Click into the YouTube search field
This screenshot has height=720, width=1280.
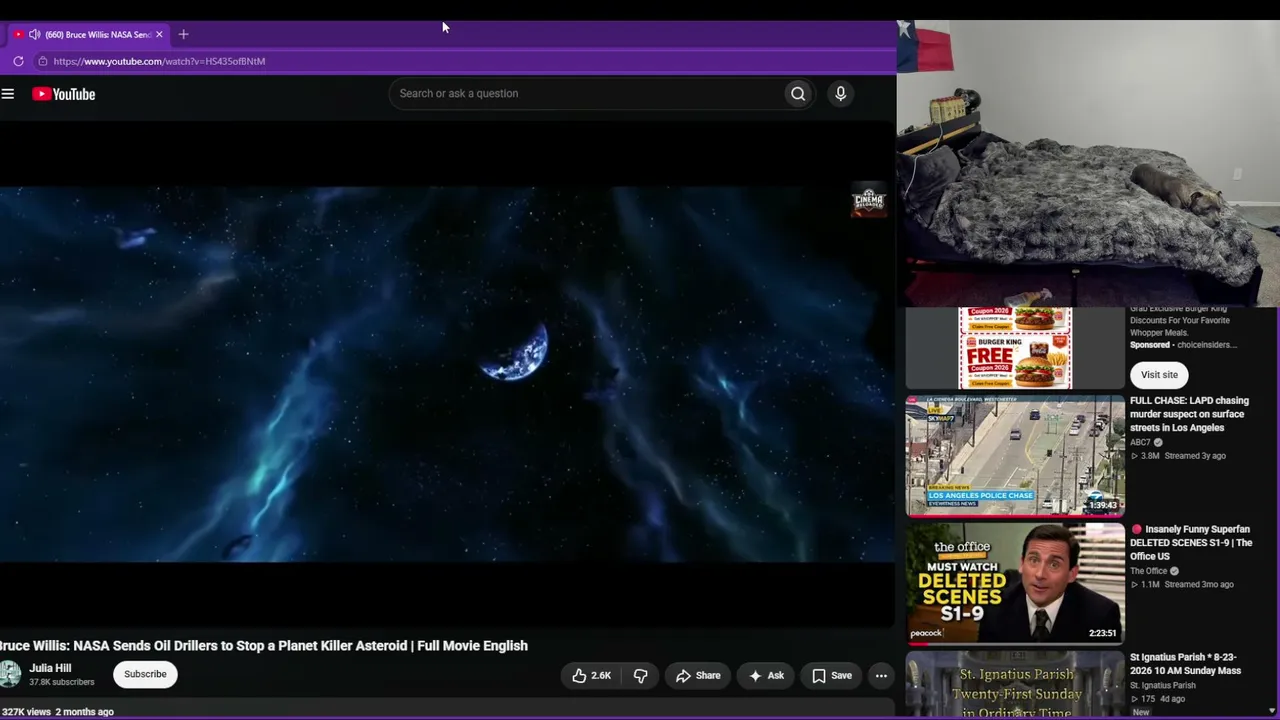(x=586, y=94)
